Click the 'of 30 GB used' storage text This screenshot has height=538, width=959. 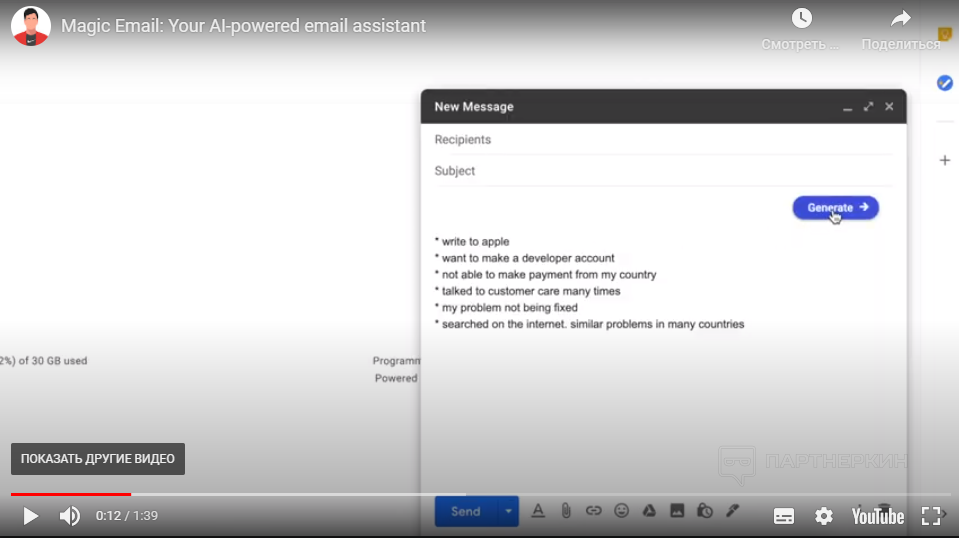pyautogui.click(x=43, y=361)
